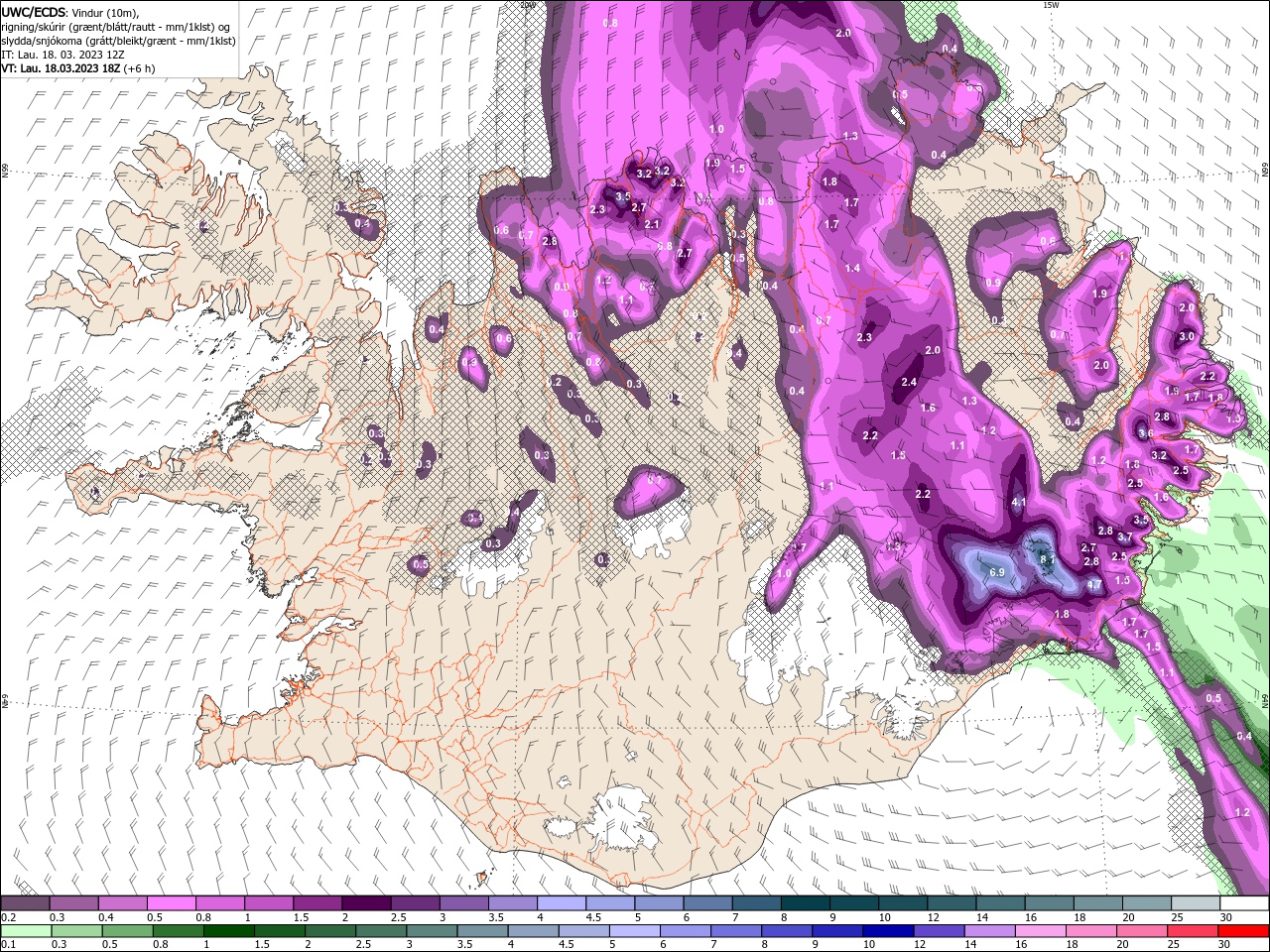Click the 4.1 precipitation value on the map

[1018, 503]
